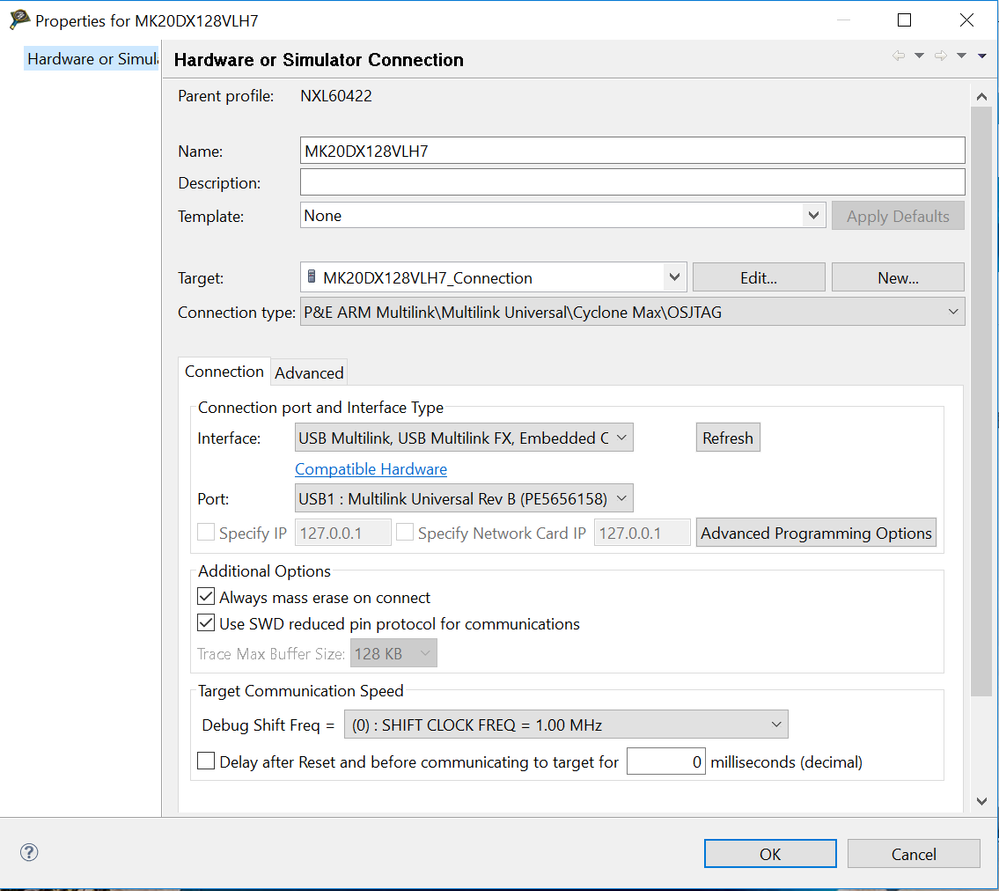The image size is (999, 891).
Task: Uncheck Use SWD reduced pin protocol
Action: [x=206, y=624]
